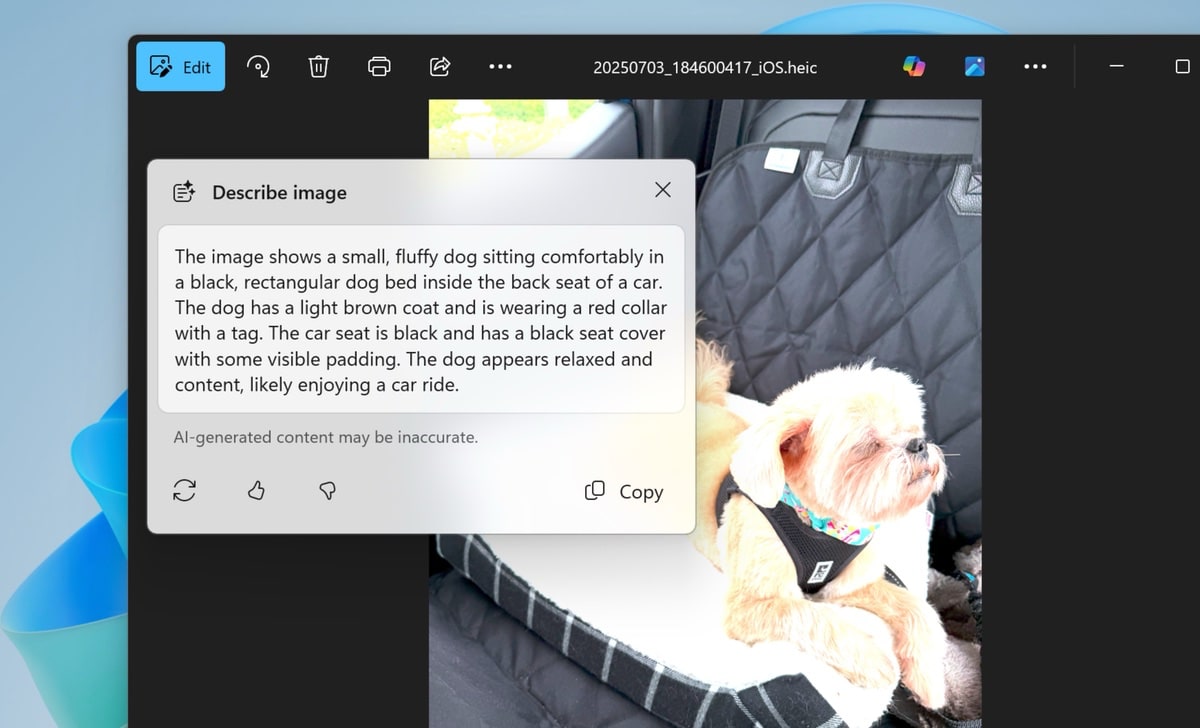The image size is (1200, 728).
Task: Copy the generated description
Action: (x=624, y=491)
